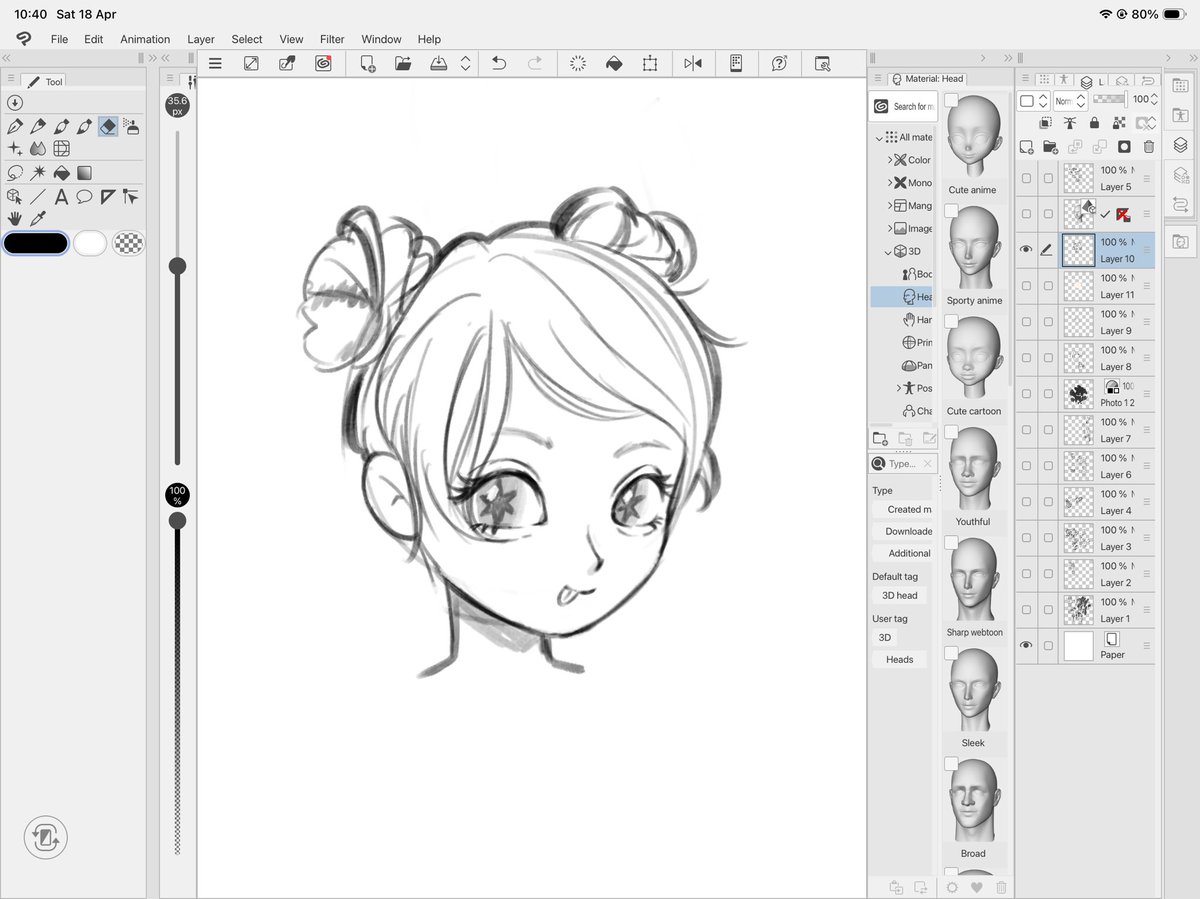
Task: Select the transparent color swatch
Action: (128, 243)
